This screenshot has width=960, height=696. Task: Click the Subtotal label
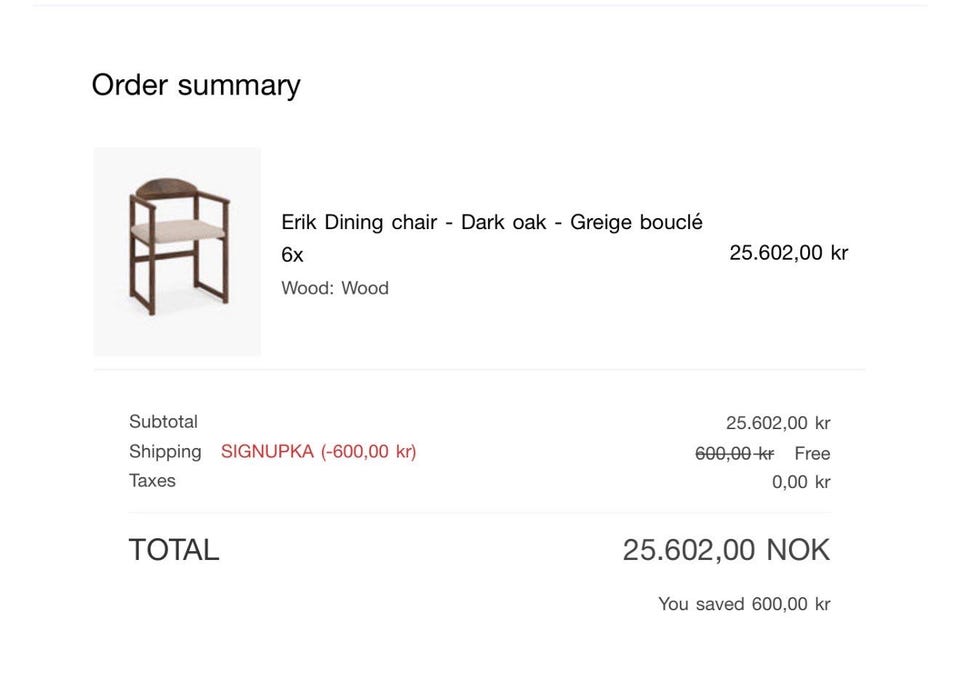click(163, 422)
